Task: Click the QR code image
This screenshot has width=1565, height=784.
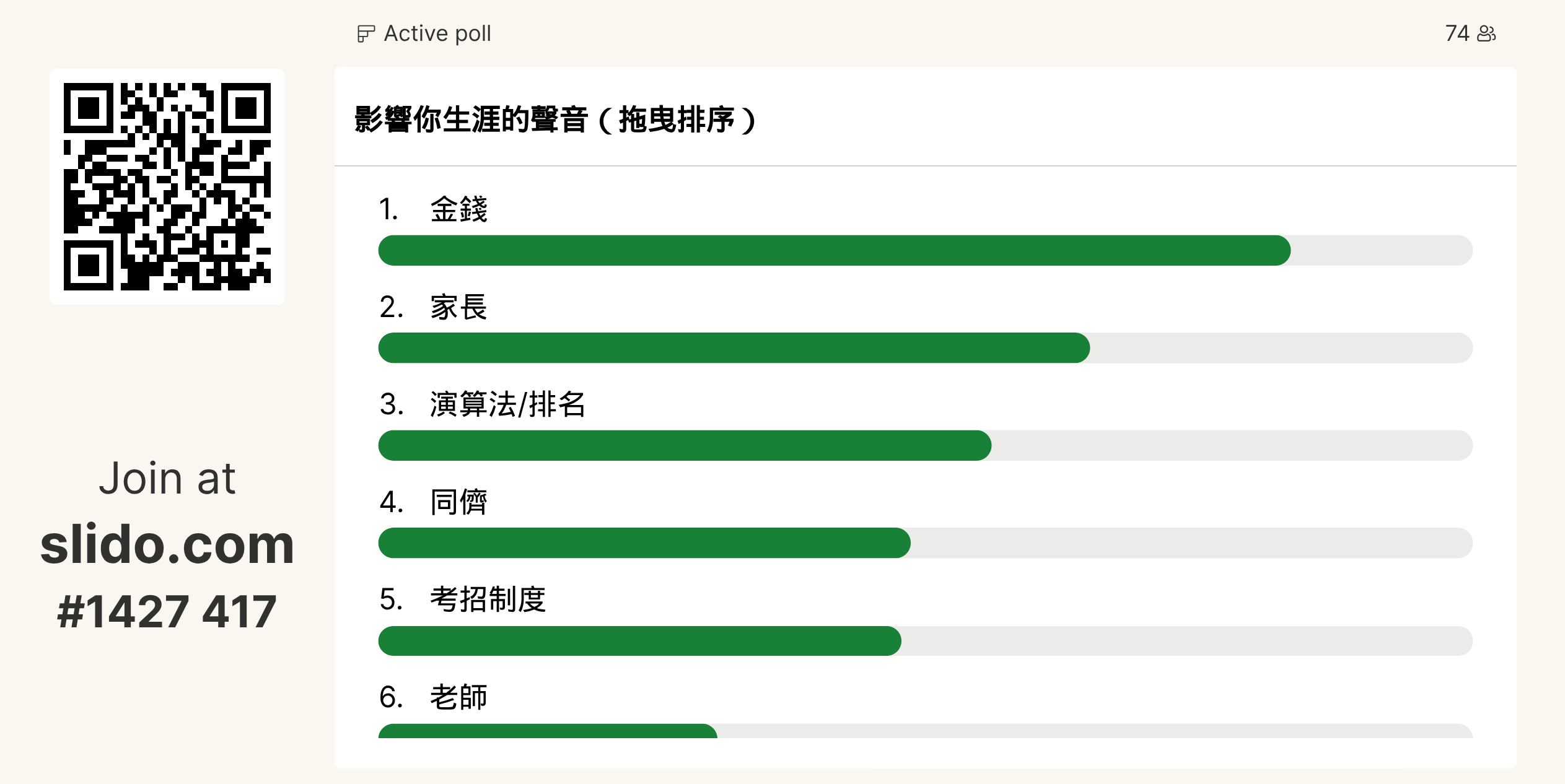Action: pos(167,186)
